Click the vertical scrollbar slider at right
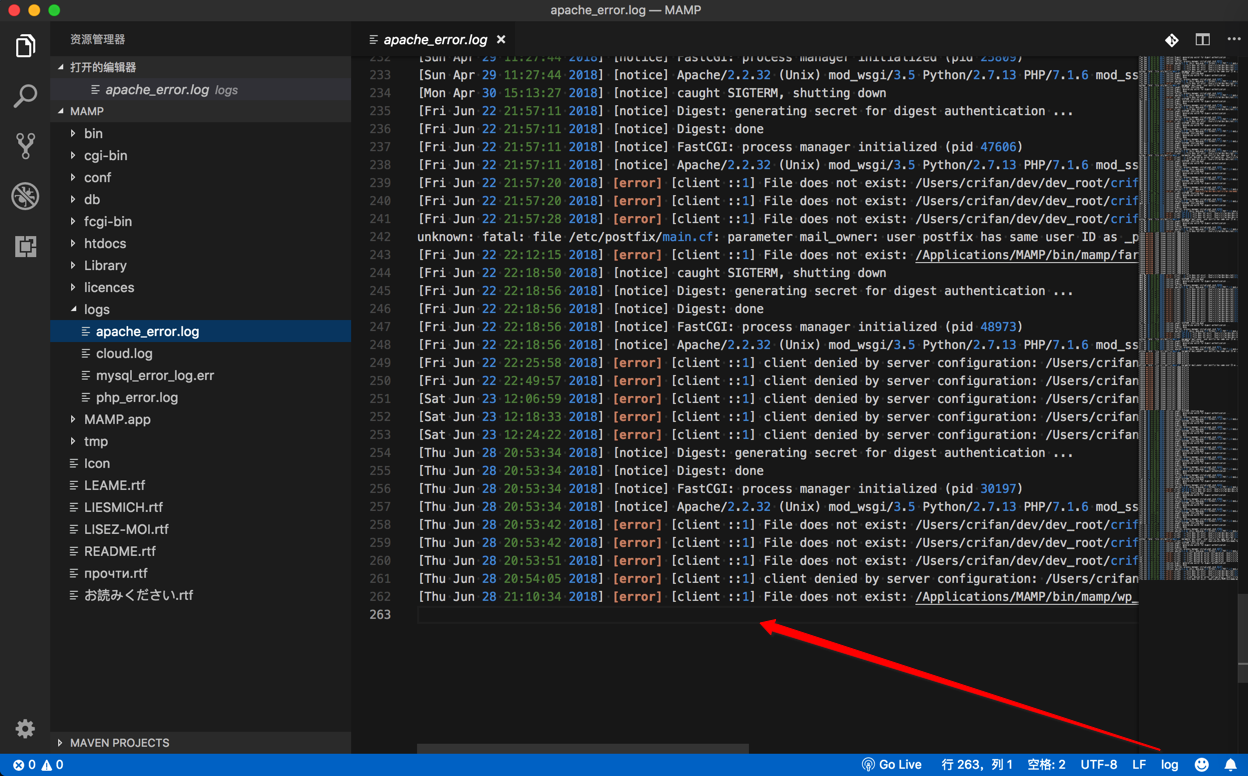The height and width of the screenshot is (777, 1248). [x=1242, y=637]
